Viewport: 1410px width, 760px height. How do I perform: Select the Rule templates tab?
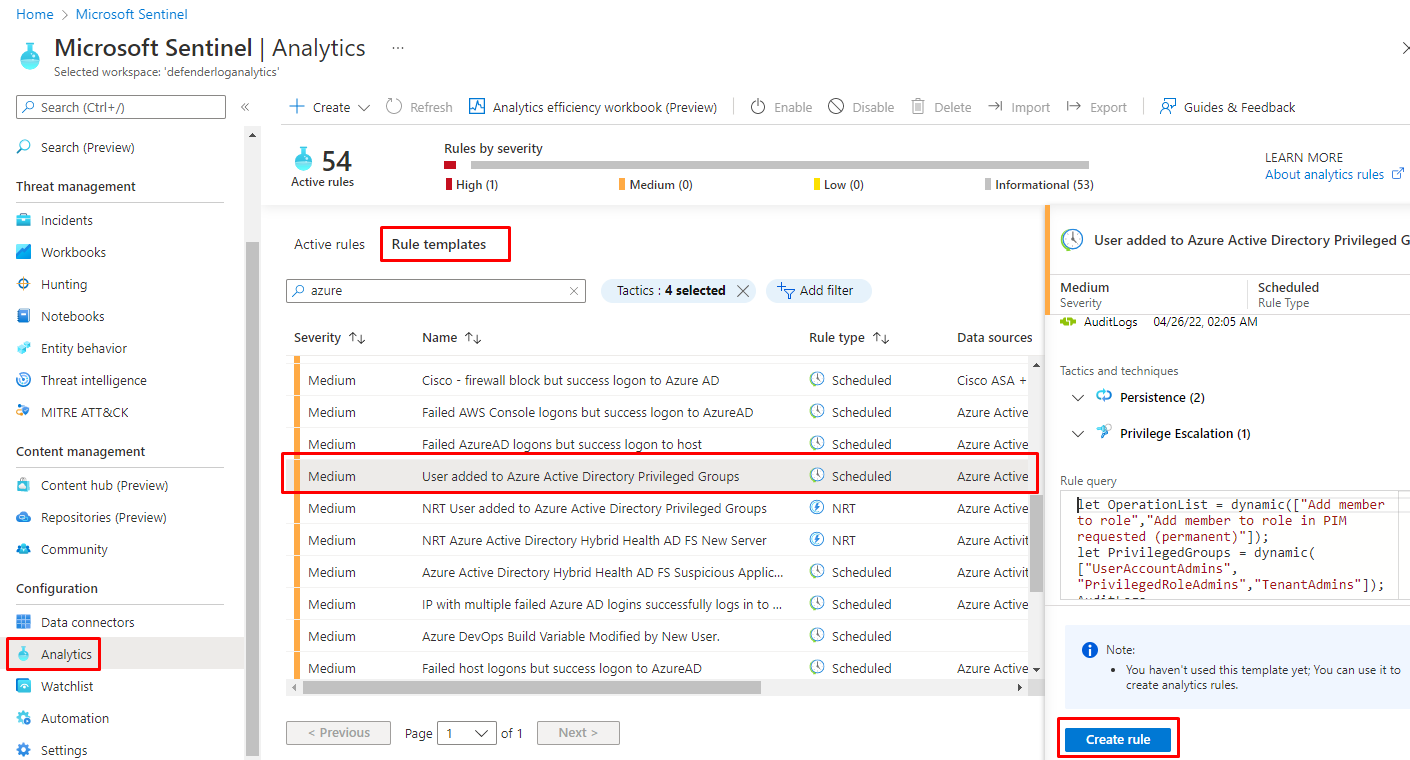point(439,244)
